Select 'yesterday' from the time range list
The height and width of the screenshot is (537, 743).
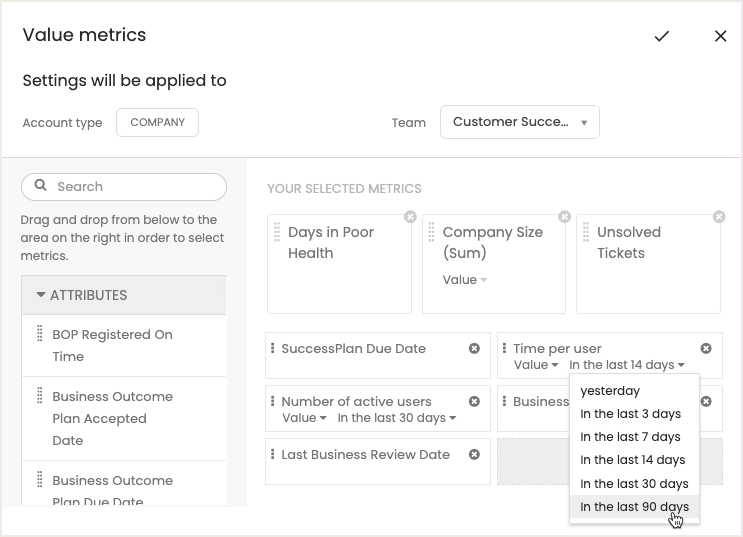coord(610,391)
